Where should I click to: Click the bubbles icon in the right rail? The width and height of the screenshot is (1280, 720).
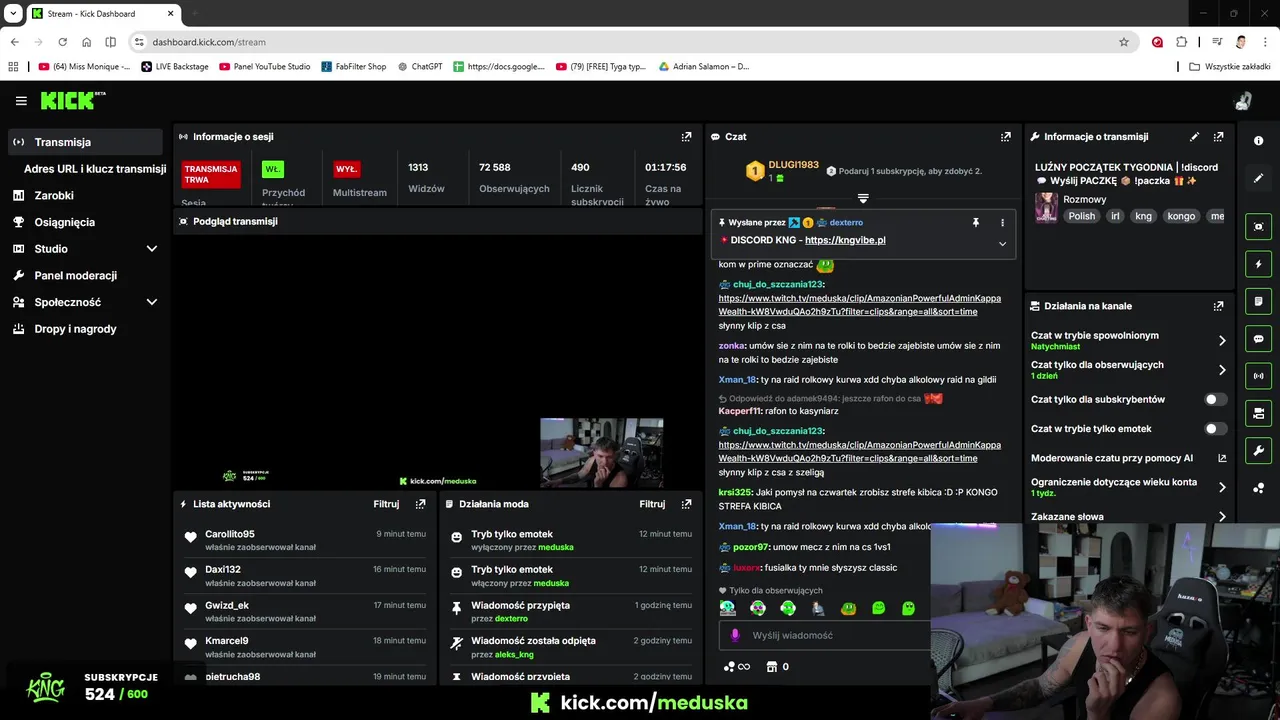click(1258, 488)
